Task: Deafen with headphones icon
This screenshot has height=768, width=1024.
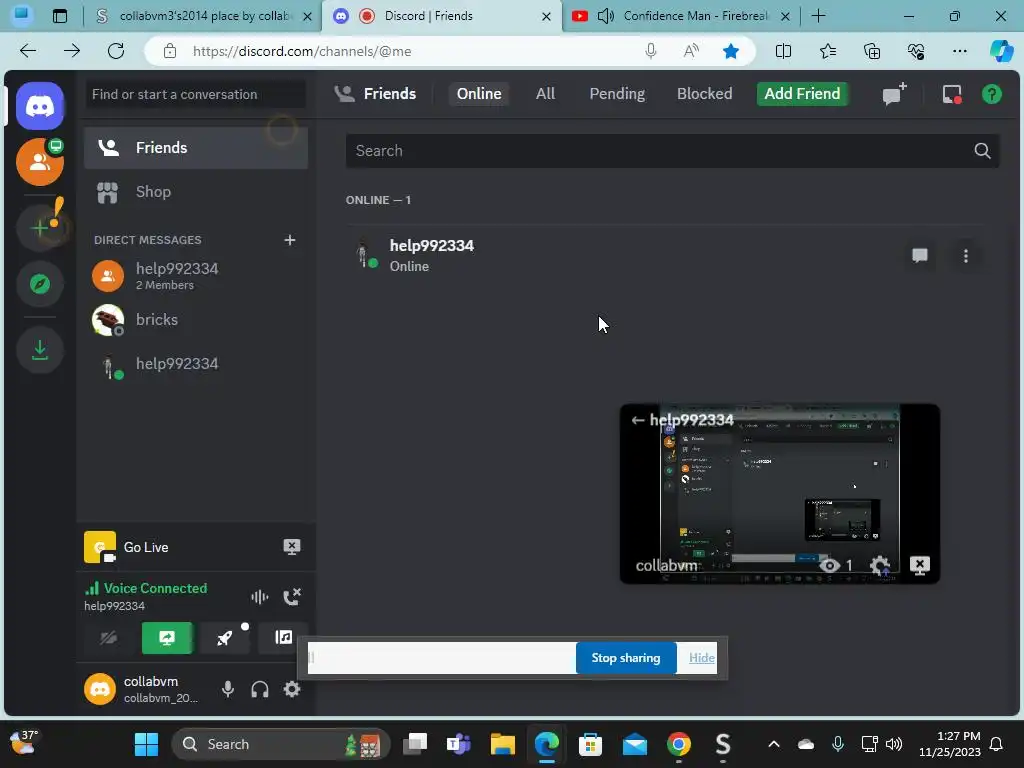Action: click(260, 689)
